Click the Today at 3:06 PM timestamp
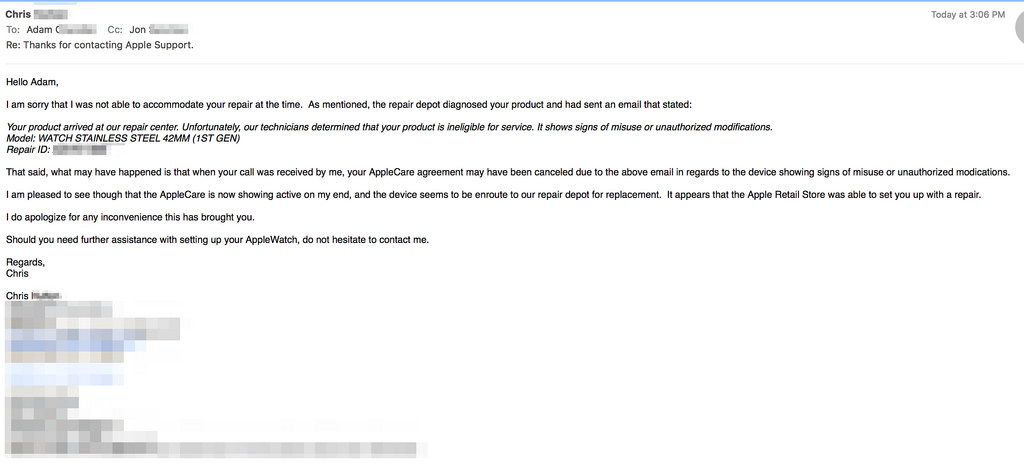 coord(968,14)
